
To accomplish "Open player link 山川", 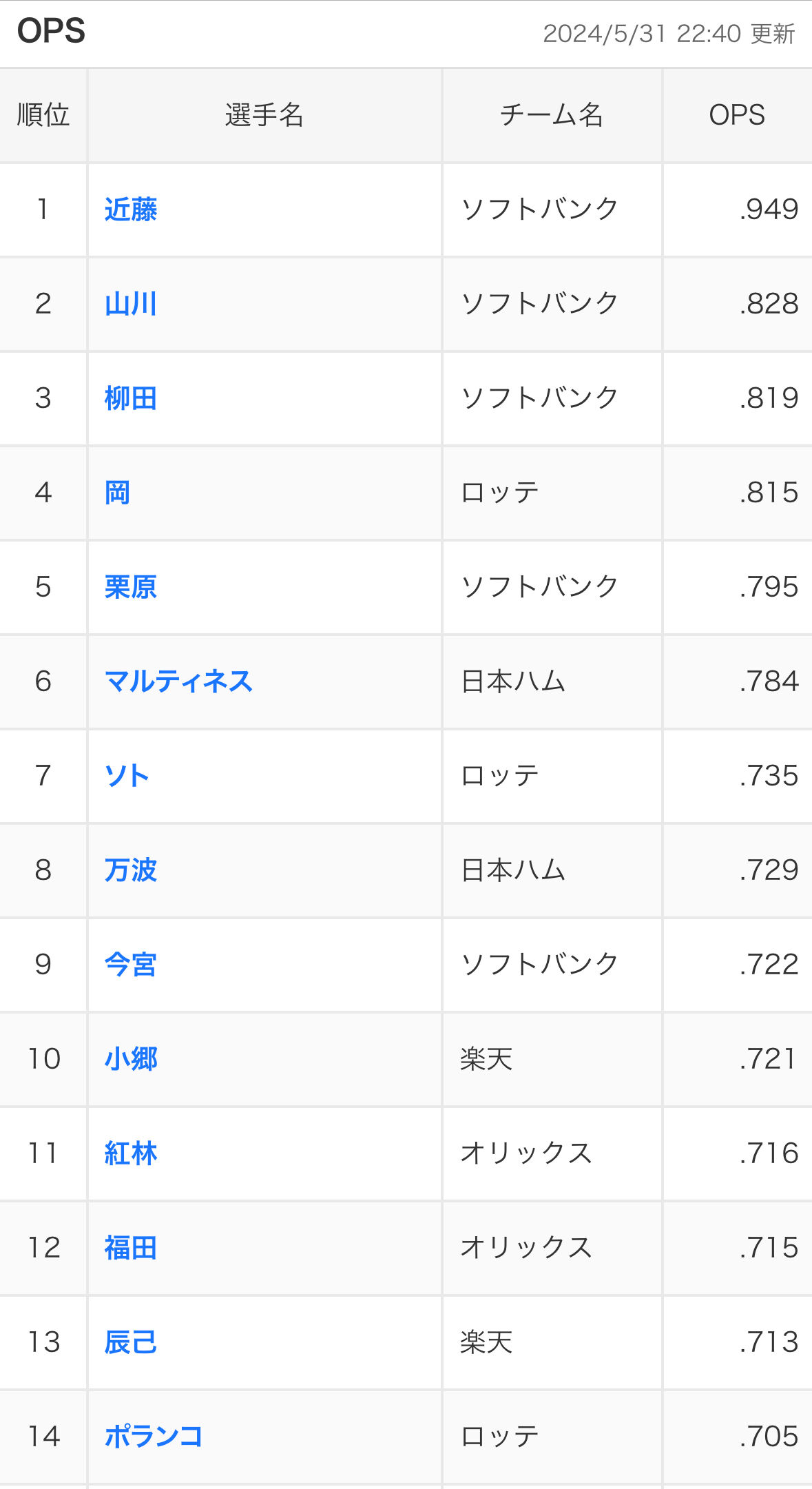I will click(131, 304).
